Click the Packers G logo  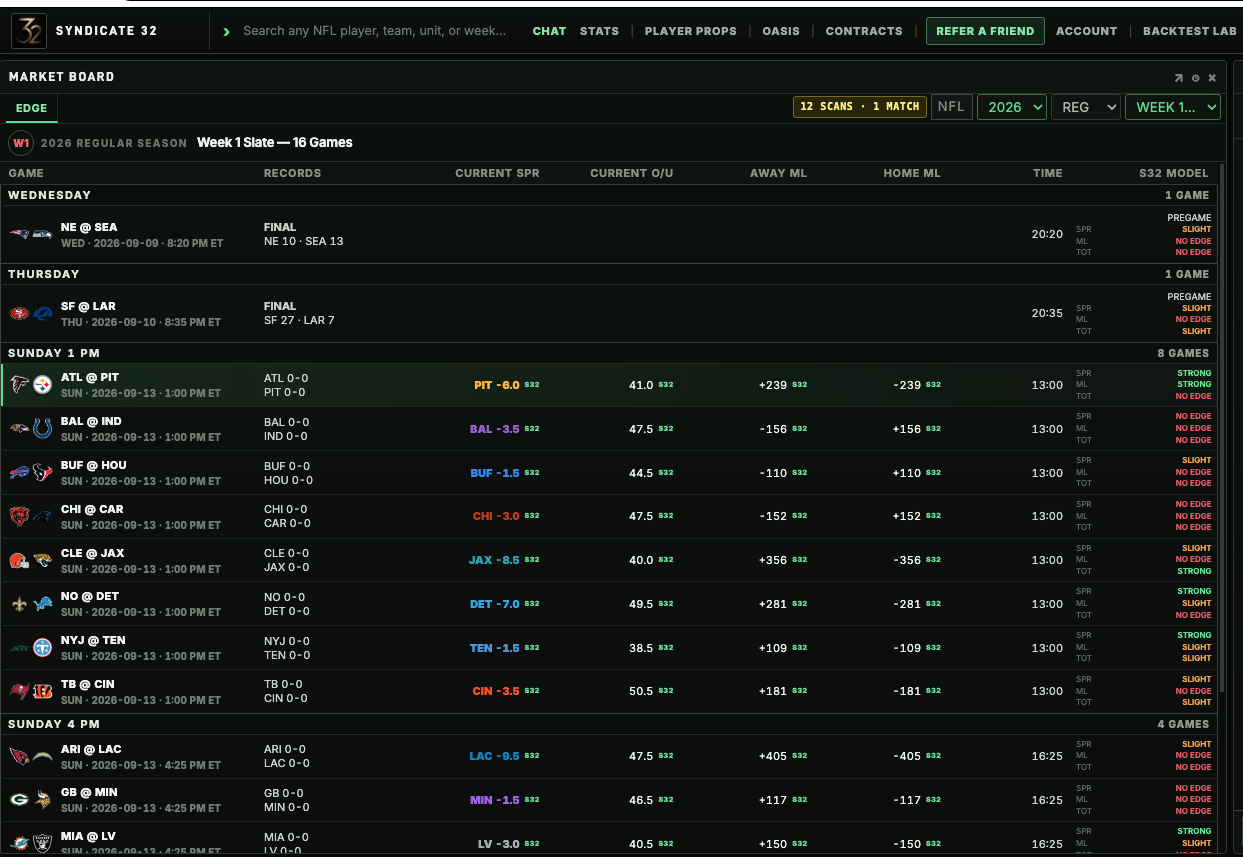click(x=19, y=800)
